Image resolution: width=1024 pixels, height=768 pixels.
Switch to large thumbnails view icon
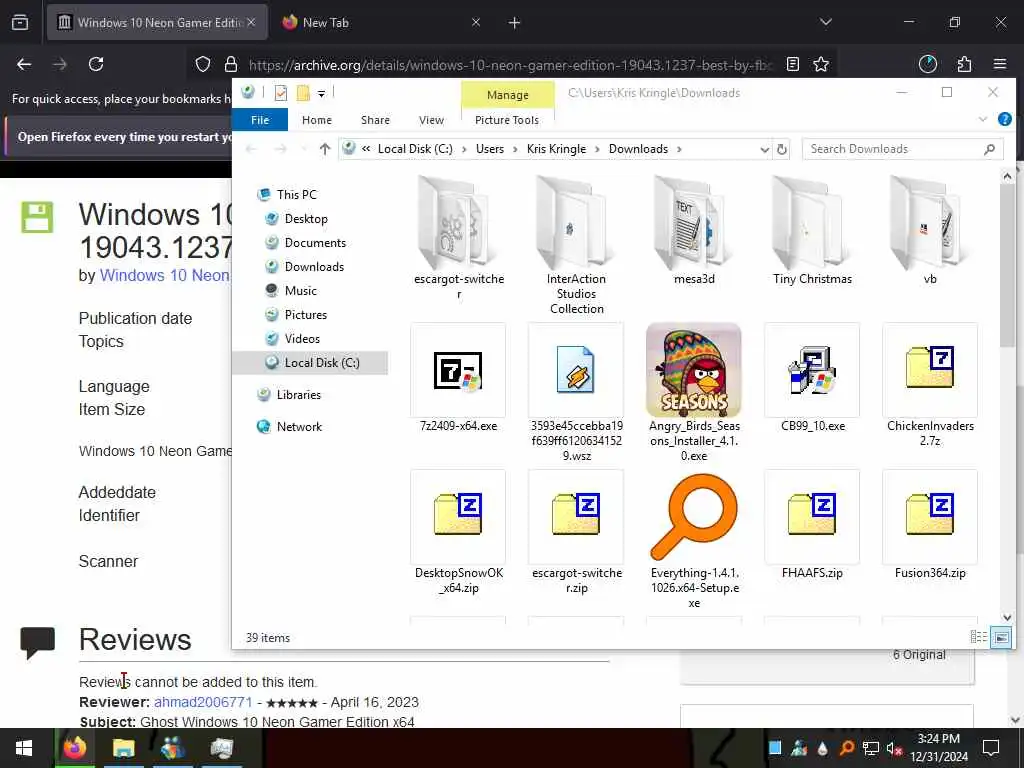pos(1000,637)
